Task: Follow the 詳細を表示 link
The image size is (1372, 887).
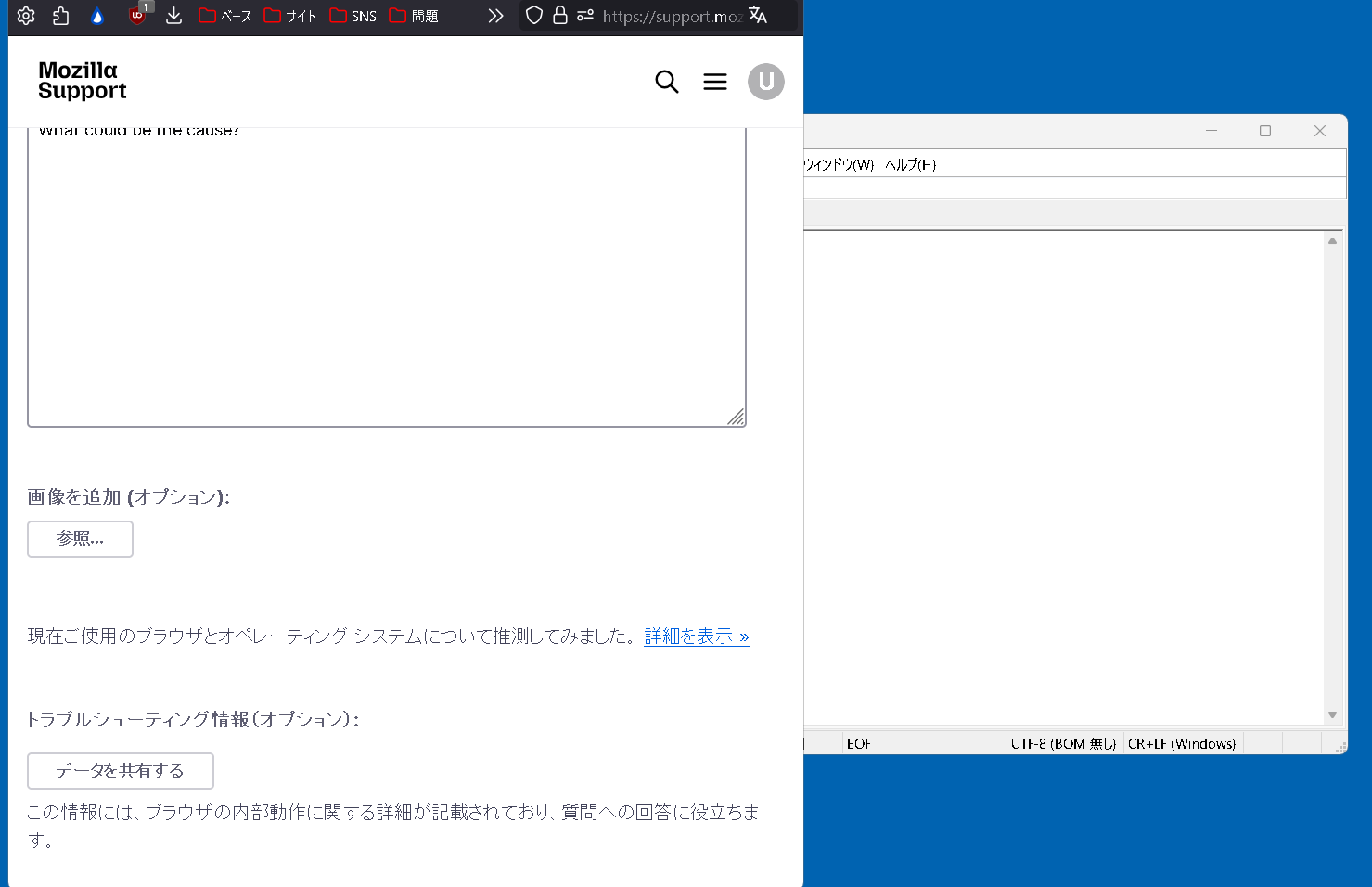Action: click(696, 636)
